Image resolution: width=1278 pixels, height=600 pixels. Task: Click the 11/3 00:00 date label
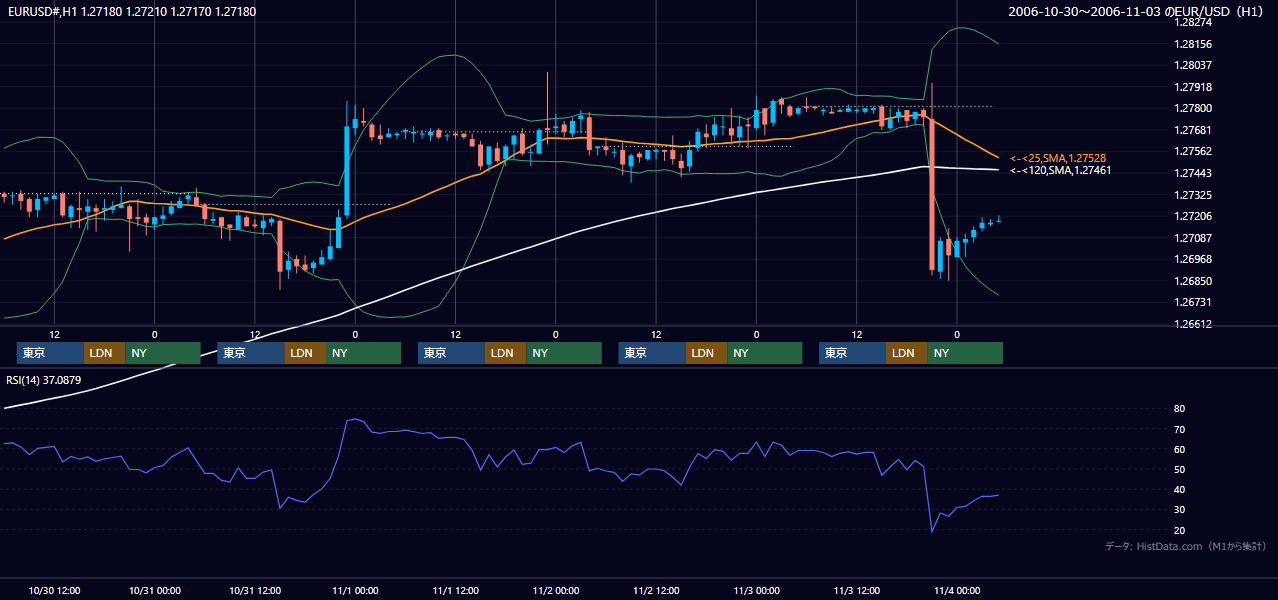click(756, 591)
